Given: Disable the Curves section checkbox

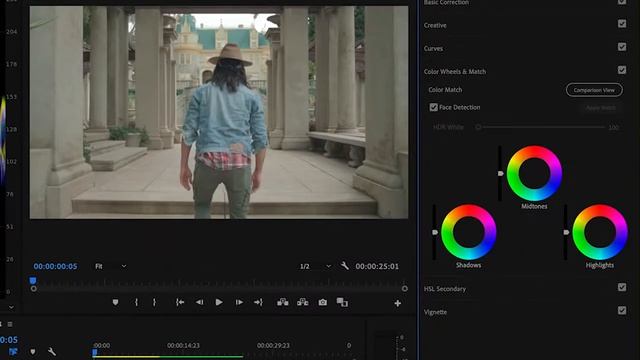Looking at the screenshot, I should click(622, 47).
